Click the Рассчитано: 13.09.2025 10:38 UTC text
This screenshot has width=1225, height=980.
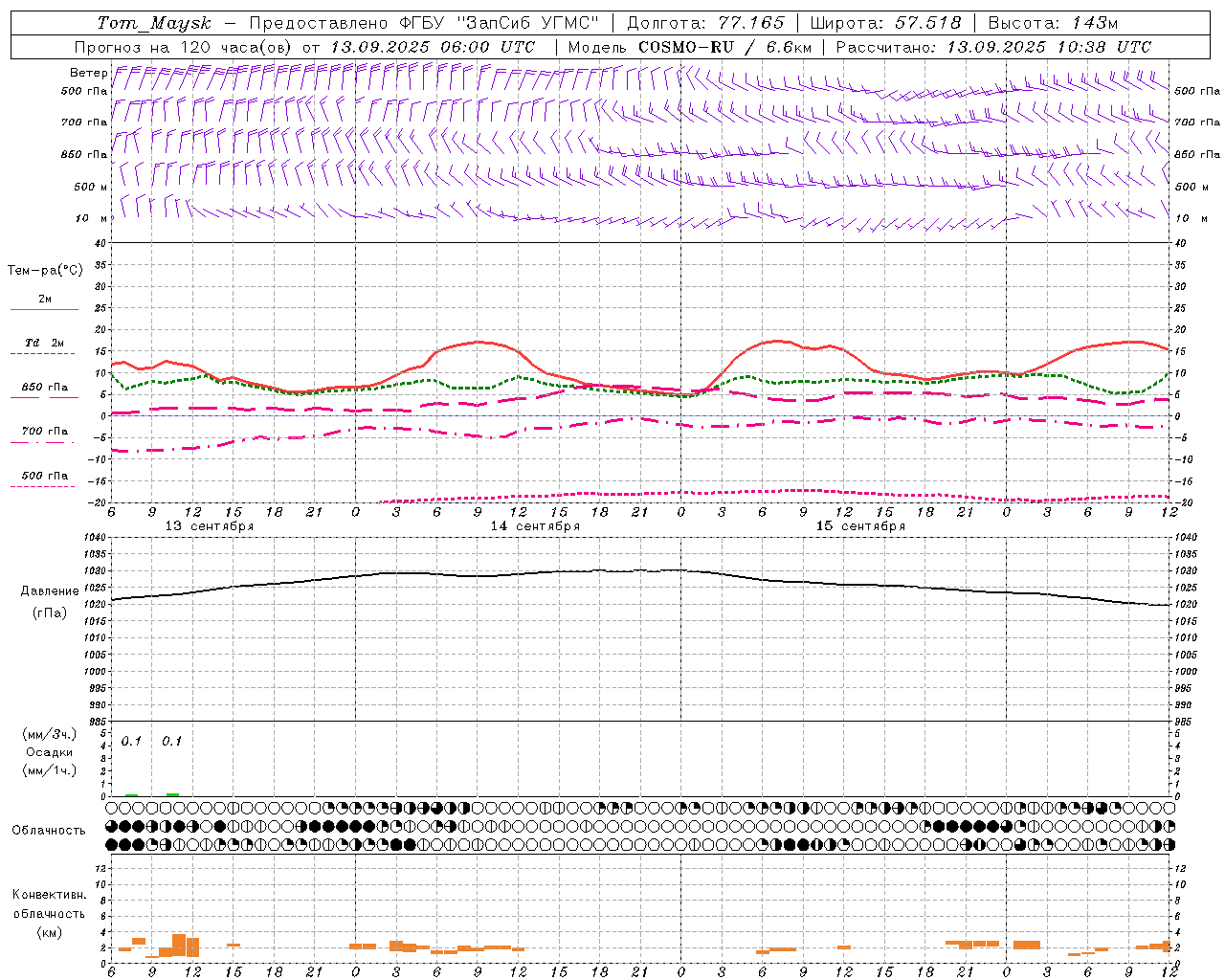point(993,47)
